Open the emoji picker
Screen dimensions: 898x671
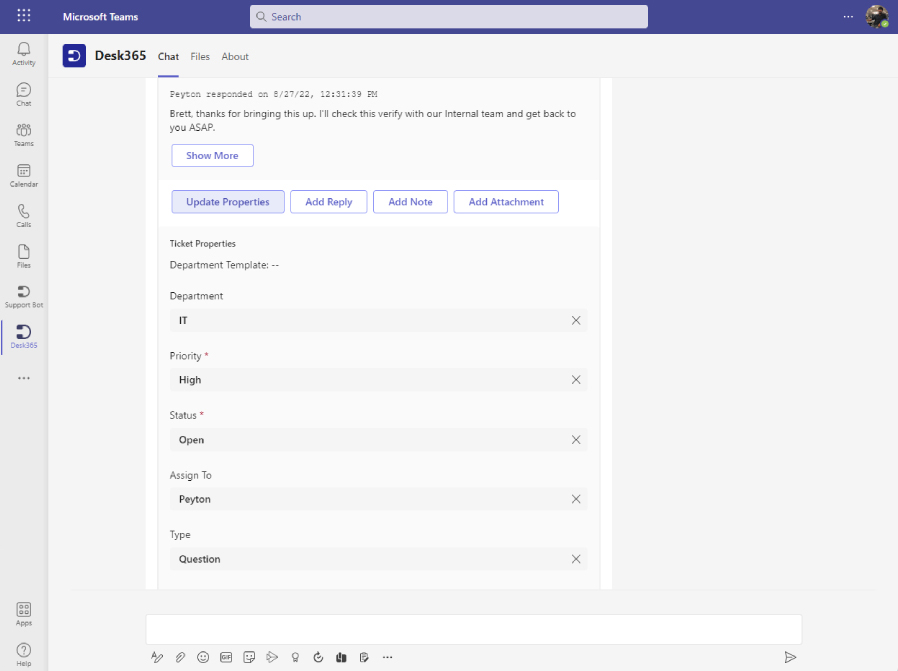[203, 657]
